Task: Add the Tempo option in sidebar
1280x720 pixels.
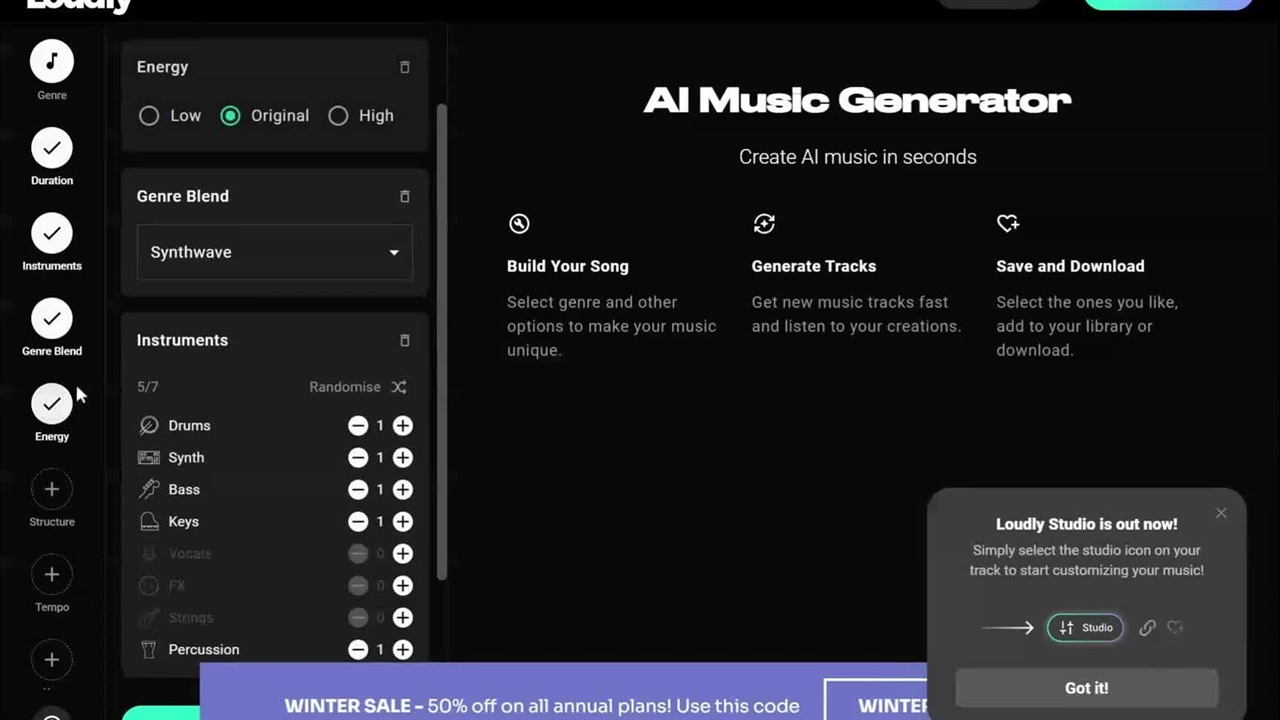Action: (x=52, y=575)
